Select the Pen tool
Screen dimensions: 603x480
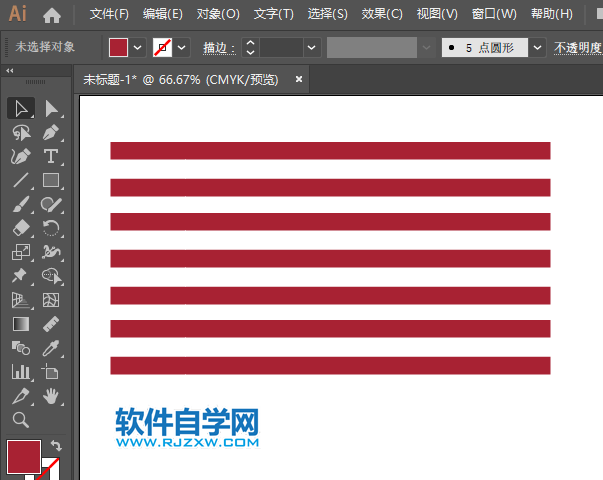coord(51,133)
